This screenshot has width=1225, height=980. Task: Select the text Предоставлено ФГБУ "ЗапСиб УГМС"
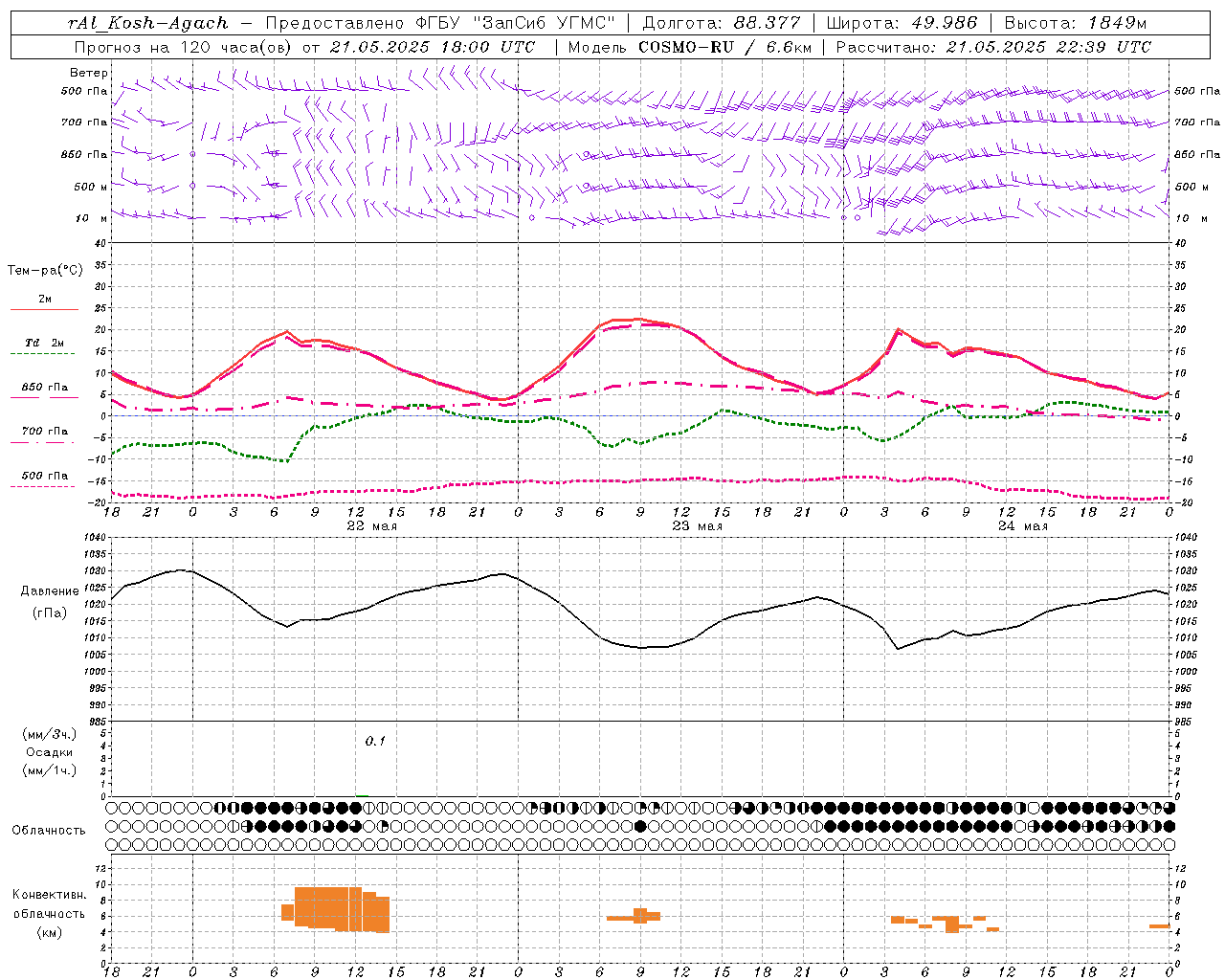(x=440, y=23)
